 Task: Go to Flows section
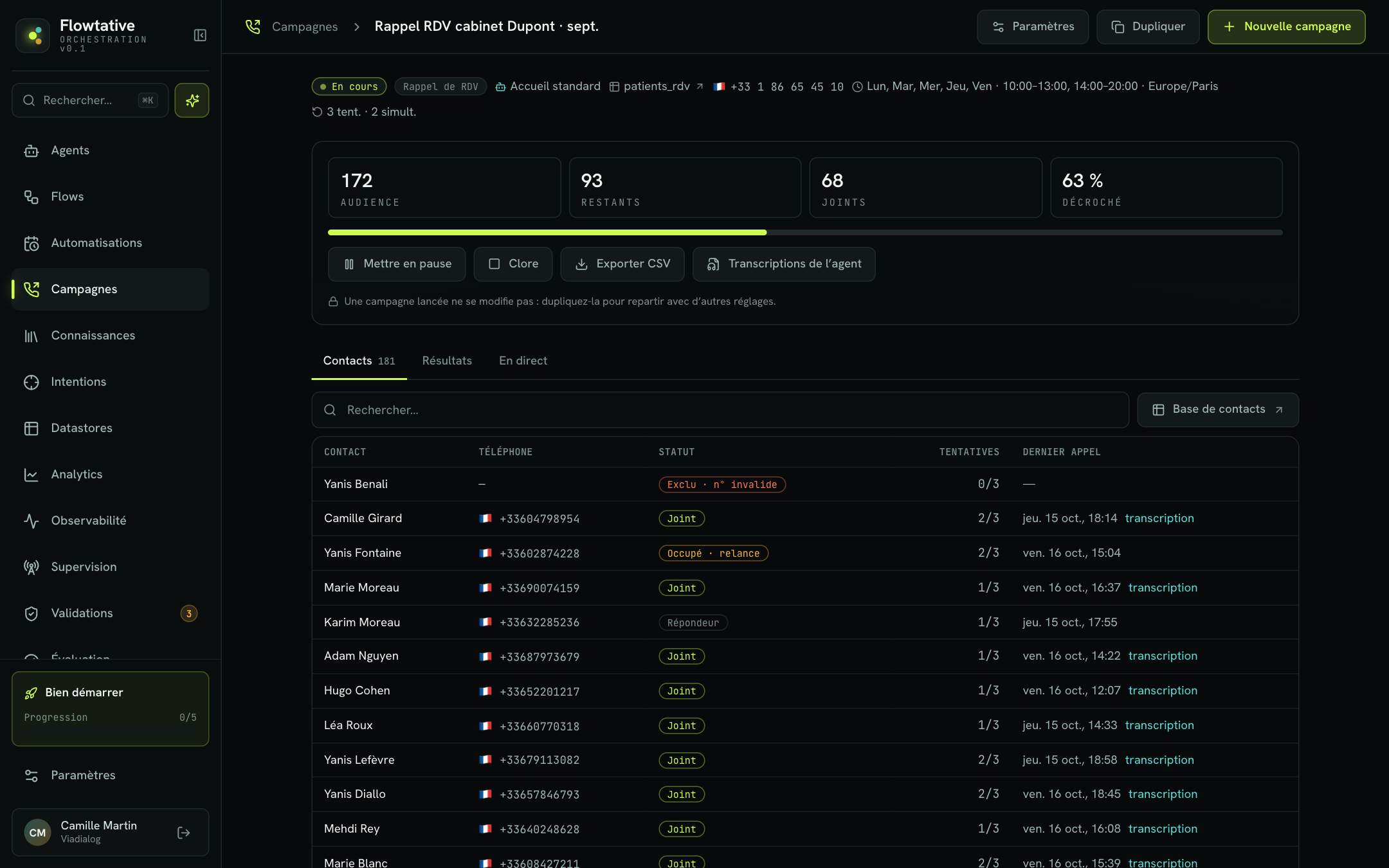[110, 197]
